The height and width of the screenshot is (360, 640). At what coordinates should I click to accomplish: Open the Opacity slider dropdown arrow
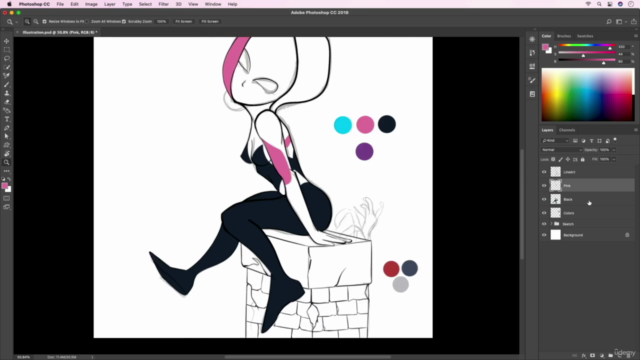(x=613, y=150)
